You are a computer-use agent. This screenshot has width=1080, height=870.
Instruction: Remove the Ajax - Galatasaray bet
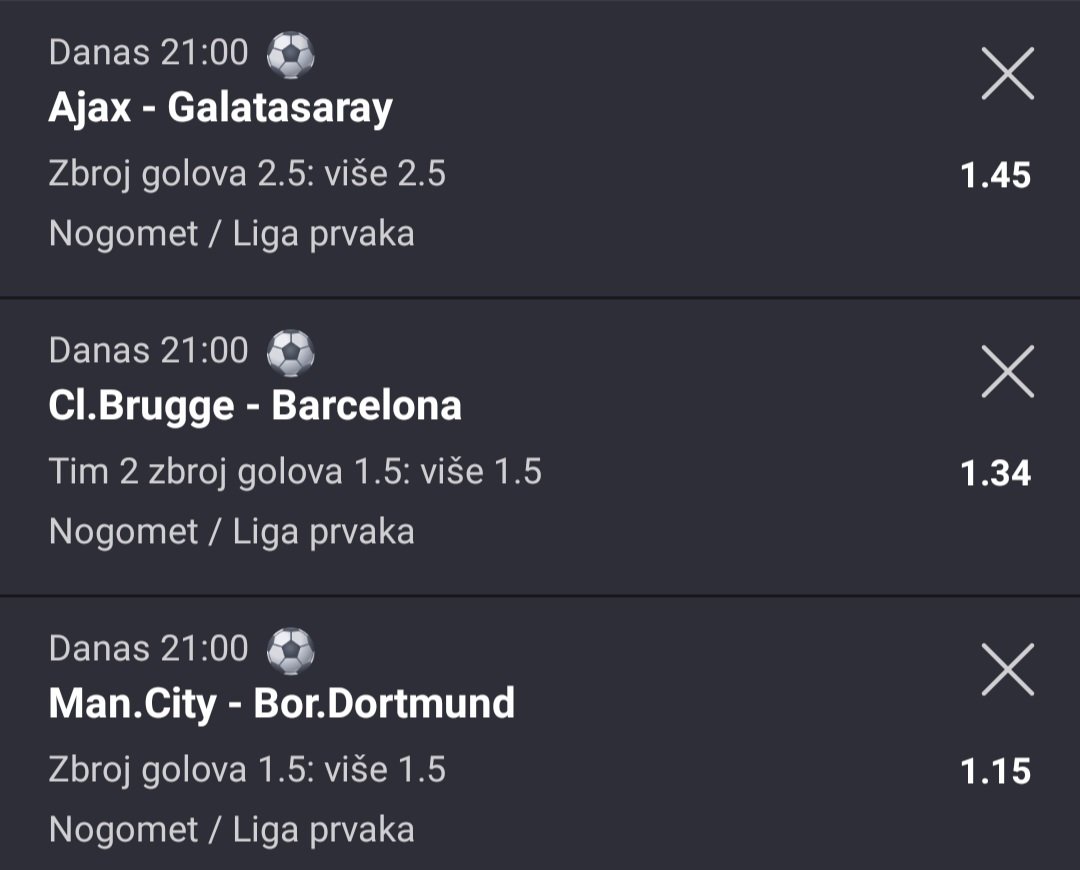pyautogui.click(x=1007, y=75)
